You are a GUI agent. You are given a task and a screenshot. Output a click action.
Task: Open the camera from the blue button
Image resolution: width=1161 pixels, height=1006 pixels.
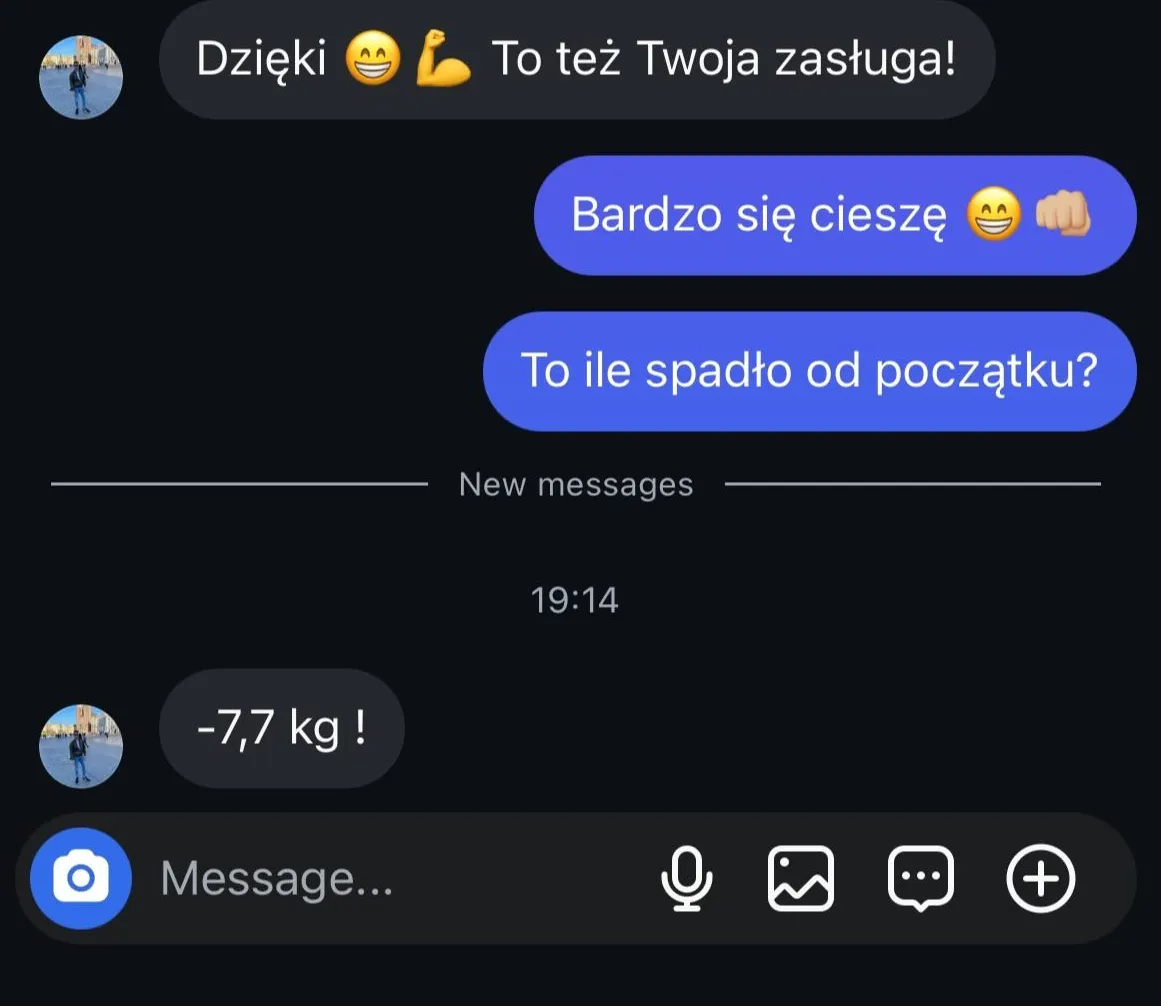(x=81, y=878)
